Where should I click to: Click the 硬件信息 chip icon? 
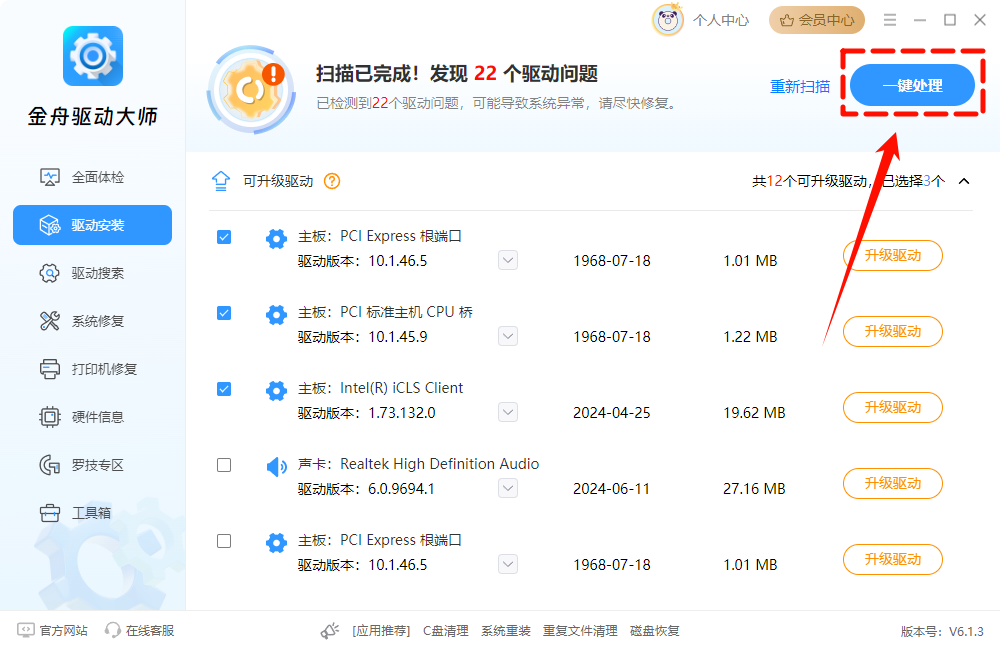click(50, 417)
